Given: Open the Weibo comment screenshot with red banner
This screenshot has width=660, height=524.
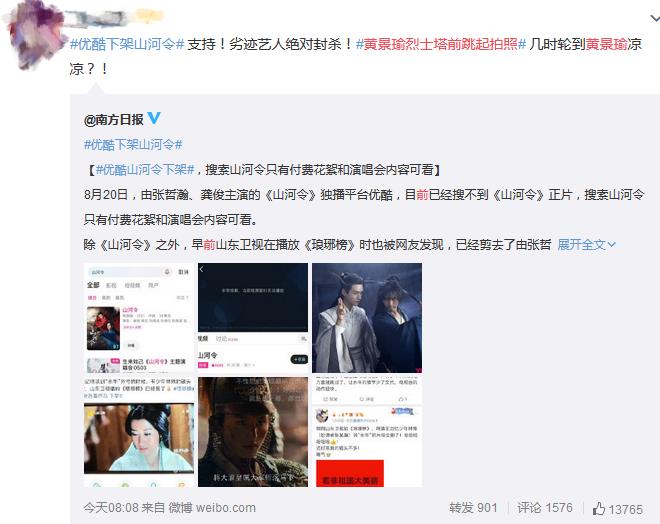Looking at the screenshot, I should [367, 432].
